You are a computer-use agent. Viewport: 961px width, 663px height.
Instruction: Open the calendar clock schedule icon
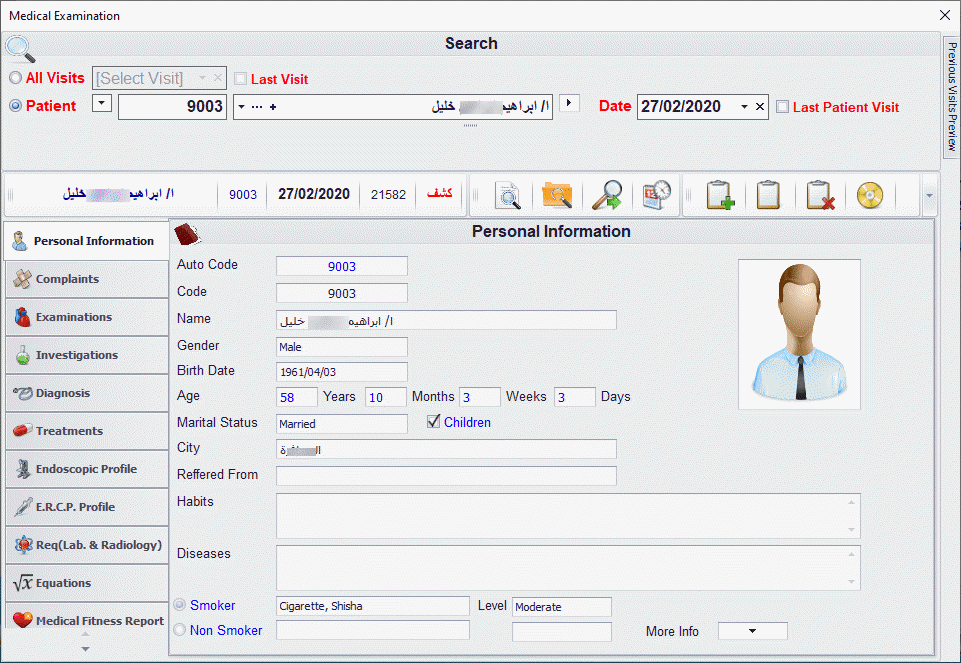[x=656, y=195]
